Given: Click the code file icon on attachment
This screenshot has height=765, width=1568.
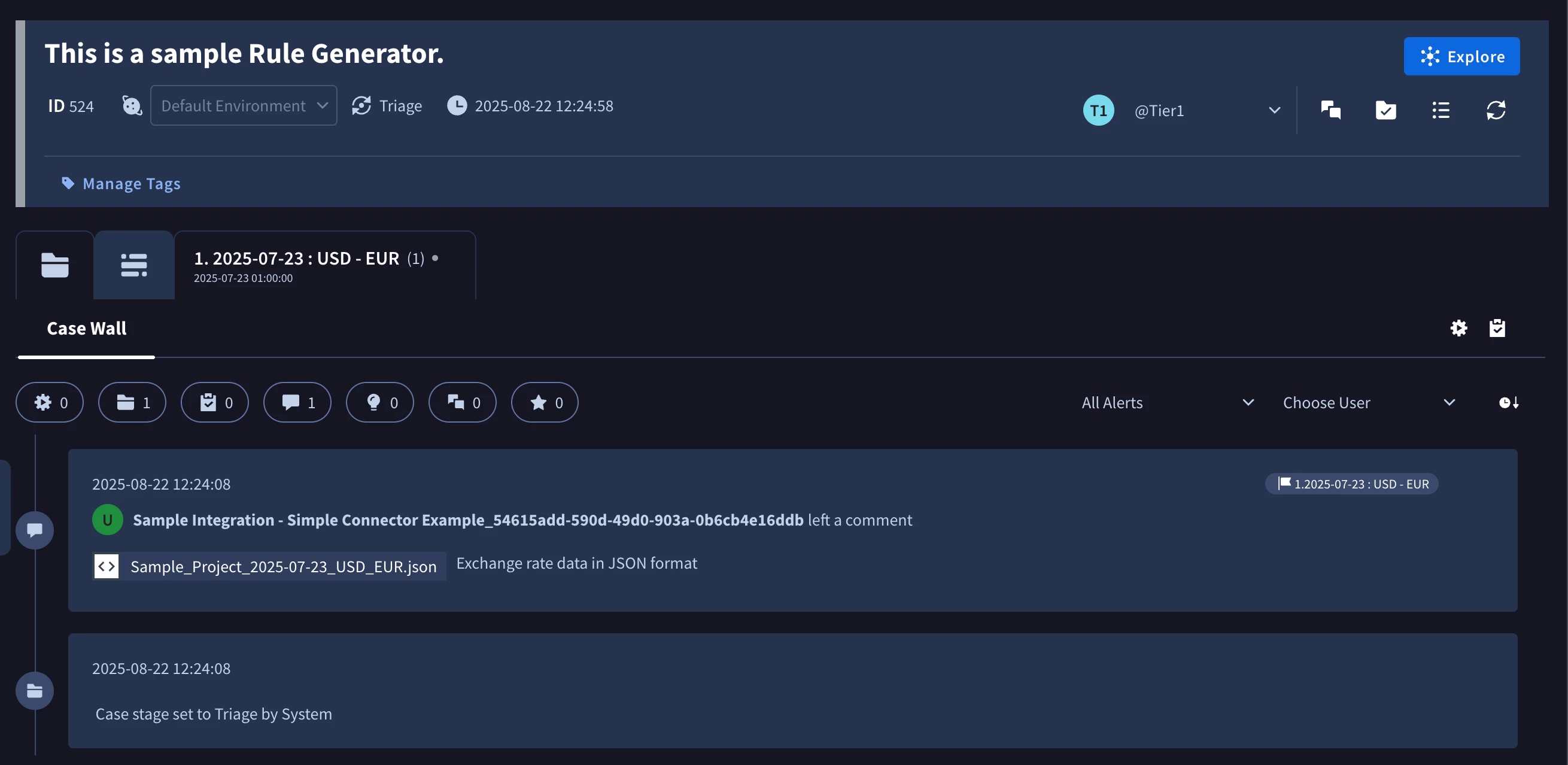Looking at the screenshot, I should click(x=107, y=566).
